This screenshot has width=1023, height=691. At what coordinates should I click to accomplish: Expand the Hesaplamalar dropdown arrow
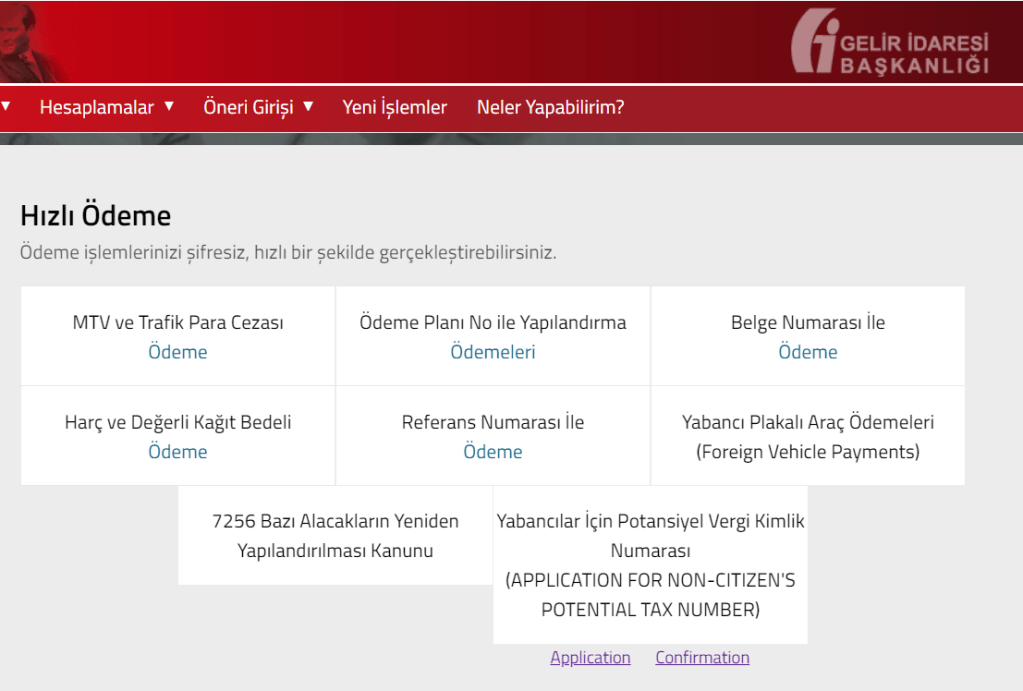(169, 106)
